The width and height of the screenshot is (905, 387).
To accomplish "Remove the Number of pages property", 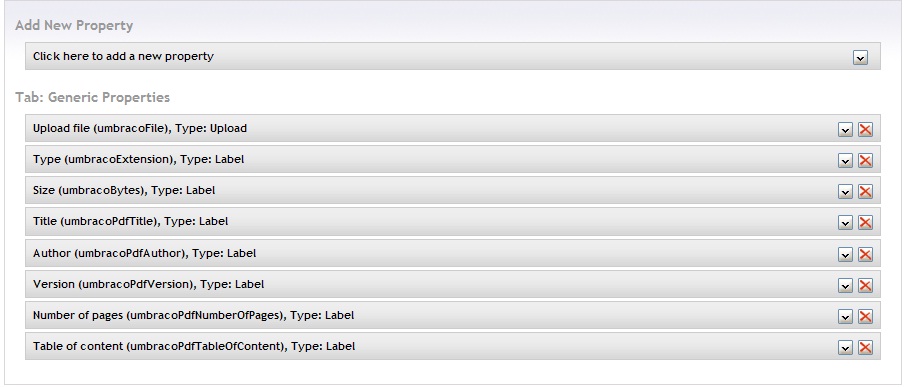I will tap(865, 317).
